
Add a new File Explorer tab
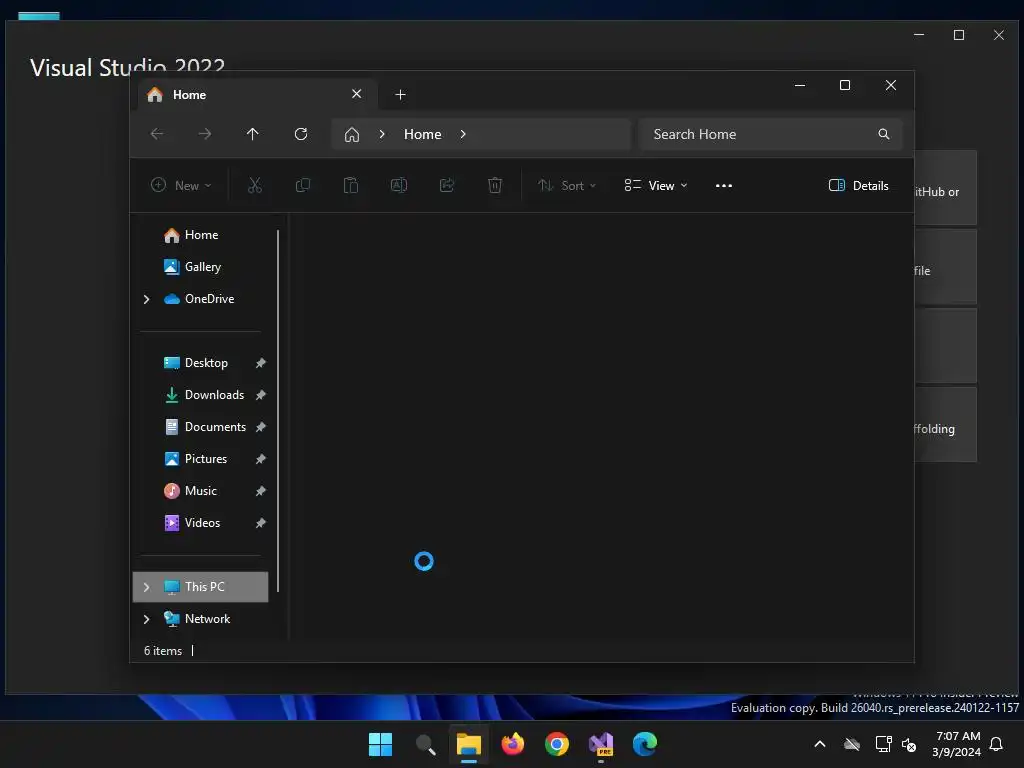coord(400,95)
